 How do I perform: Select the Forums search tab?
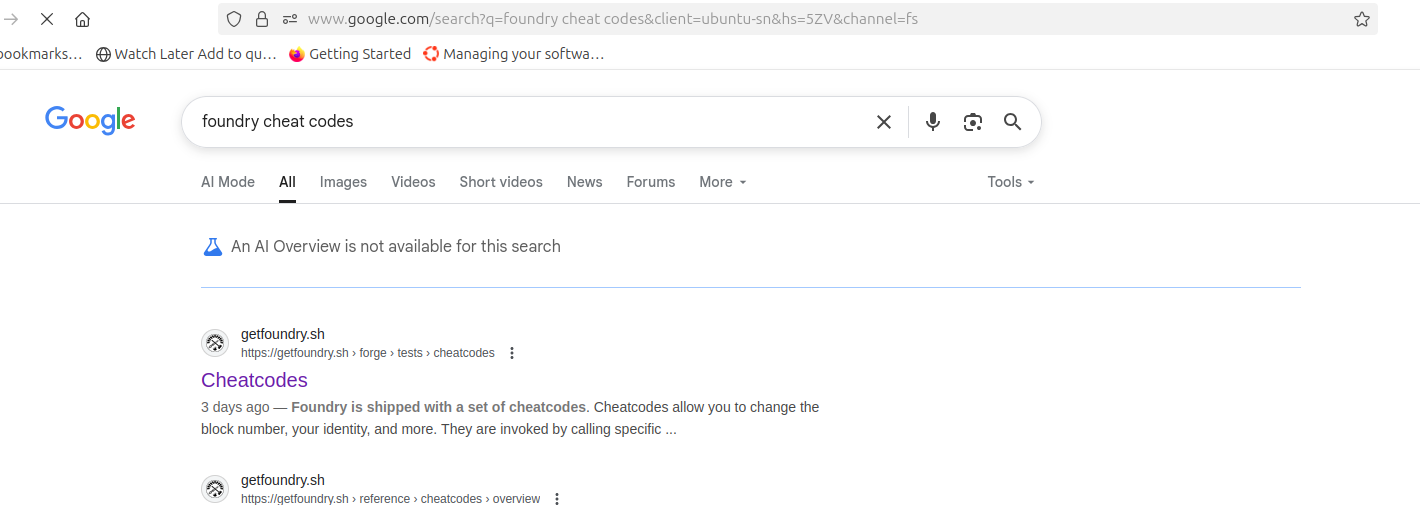(651, 182)
